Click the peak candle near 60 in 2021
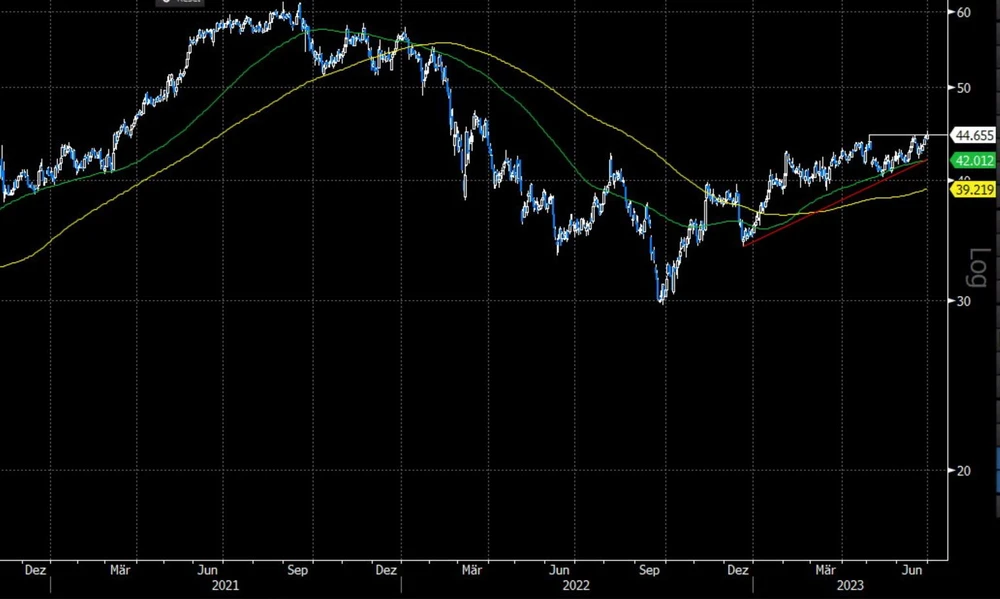 [x=299, y=8]
